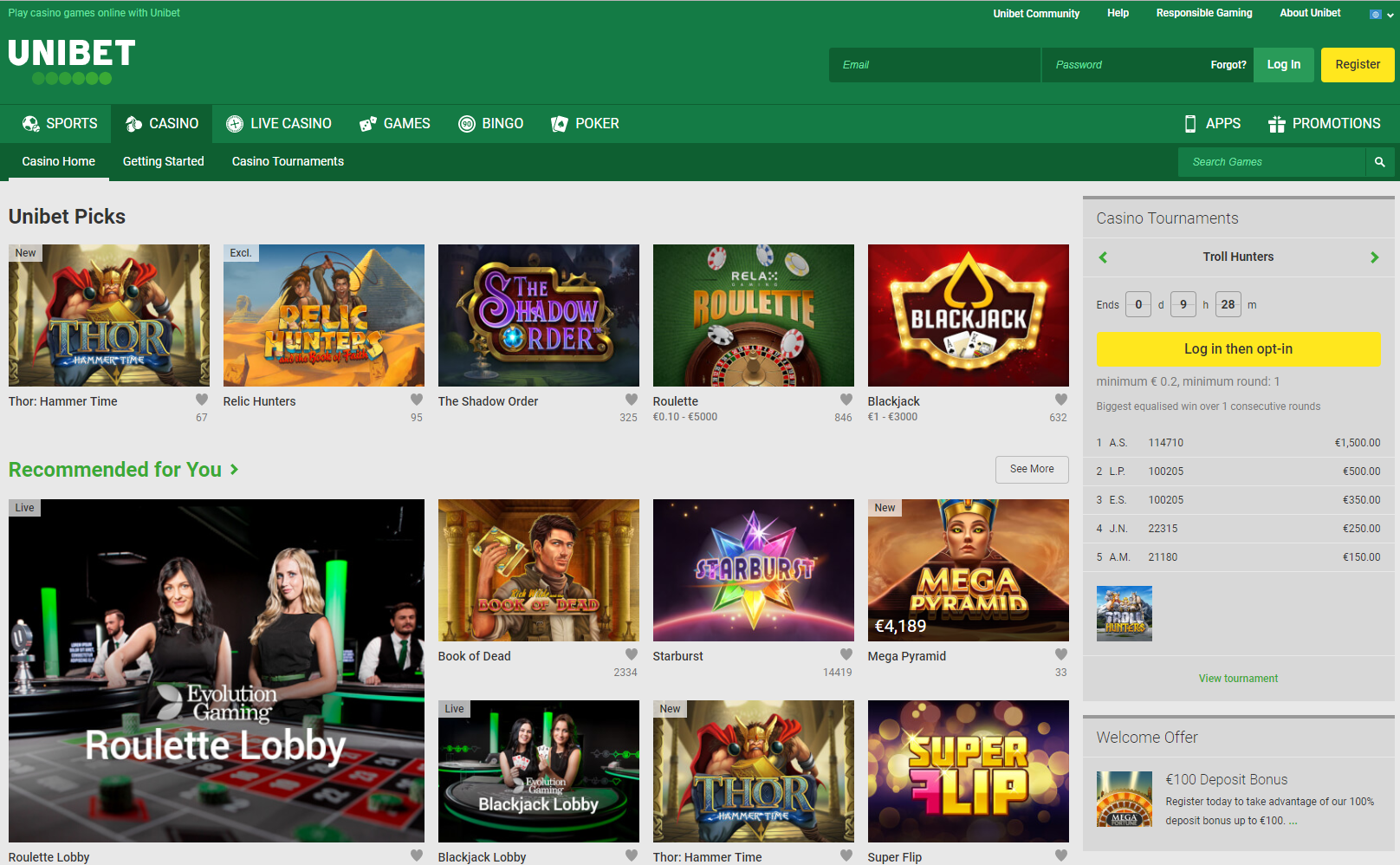This screenshot has height=865, width=1400.
Task: Open Starburst game thumbnail
Action: (754, 570)
